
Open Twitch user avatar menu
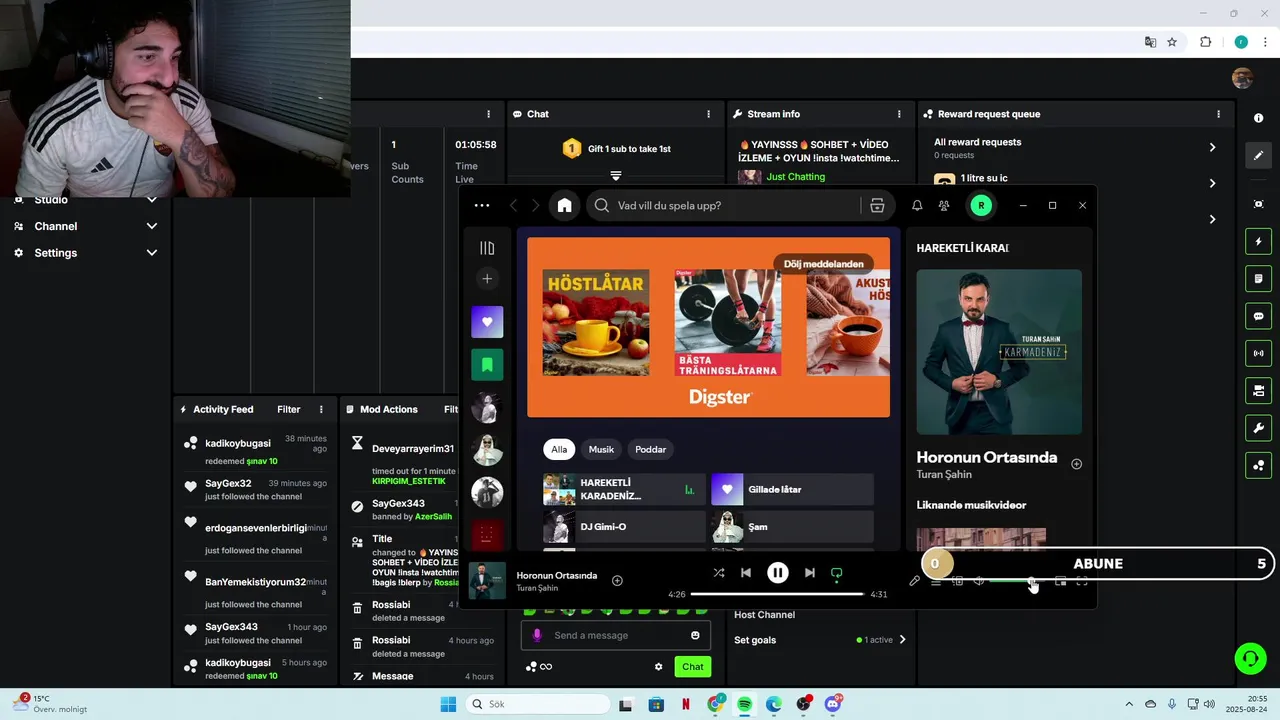[1242, 78]
